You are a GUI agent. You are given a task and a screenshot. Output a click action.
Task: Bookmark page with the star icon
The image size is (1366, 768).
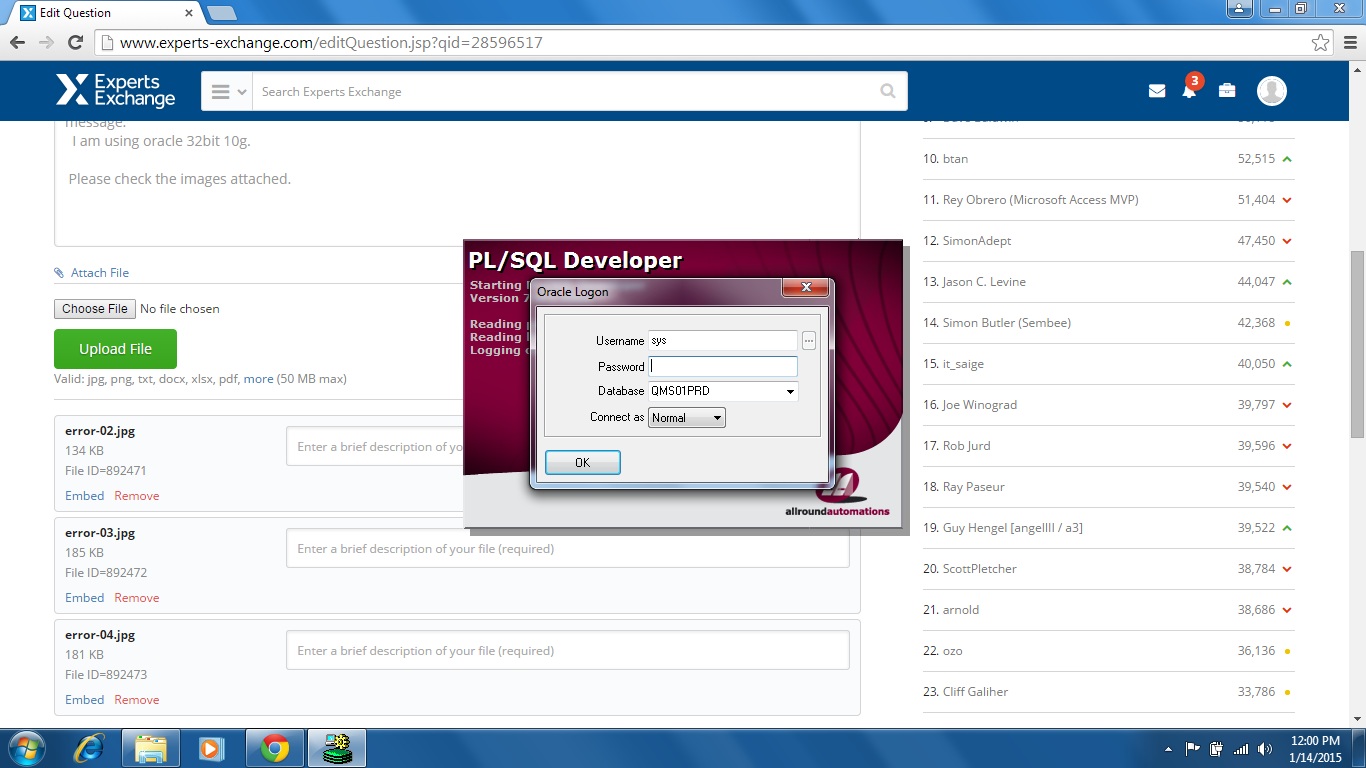click(1321, 43)
